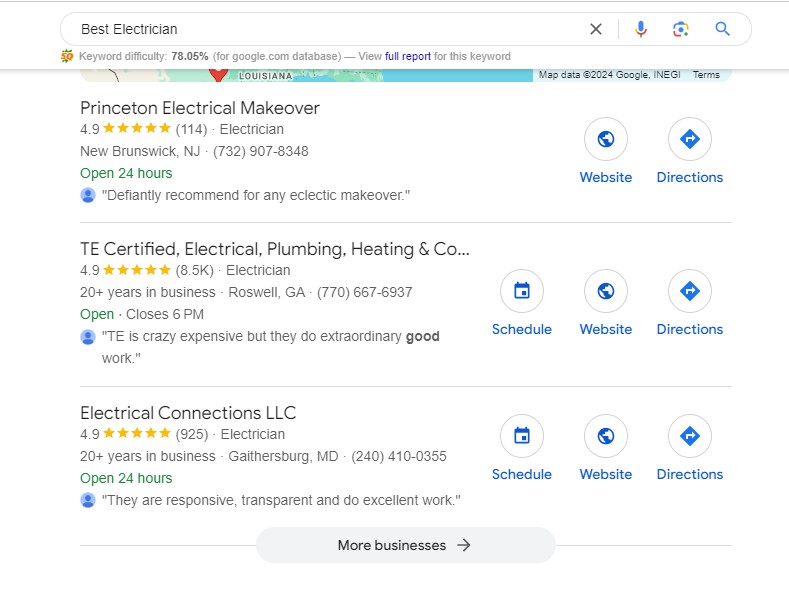This screenshot has width=789, height=596.
Task: Open TE Certified Electrical Plumbing listing title
Action: [x=275, y=249]
